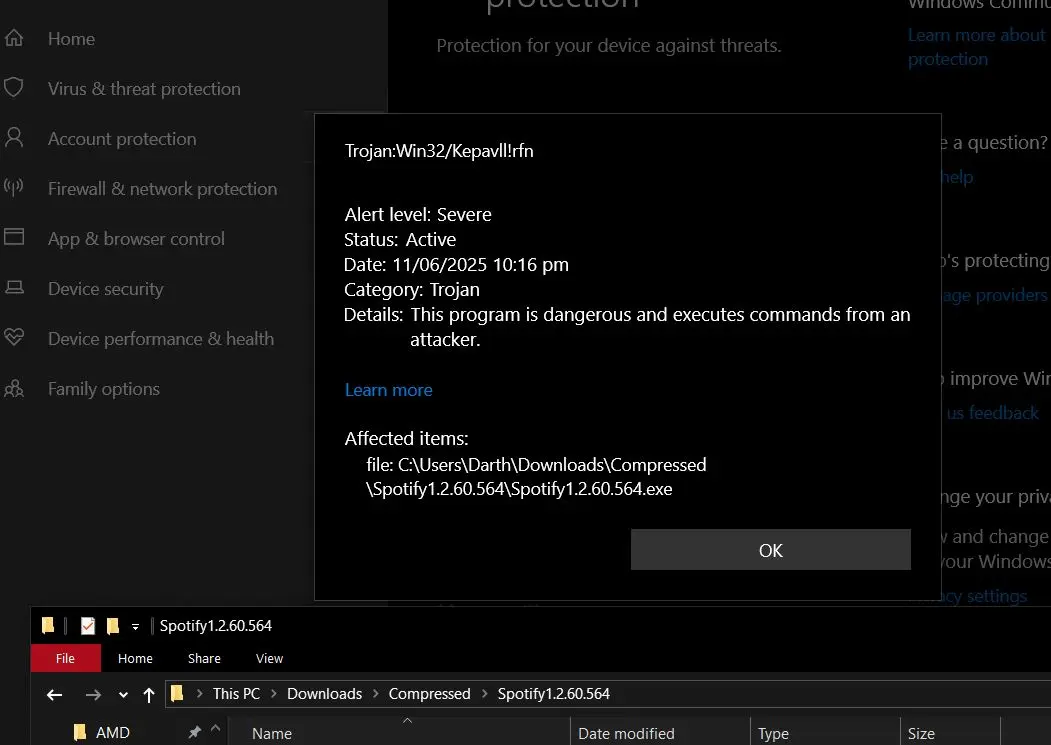Click the Alert level: Severe line
Screen dimensions: 1051x745
(418, 215)
